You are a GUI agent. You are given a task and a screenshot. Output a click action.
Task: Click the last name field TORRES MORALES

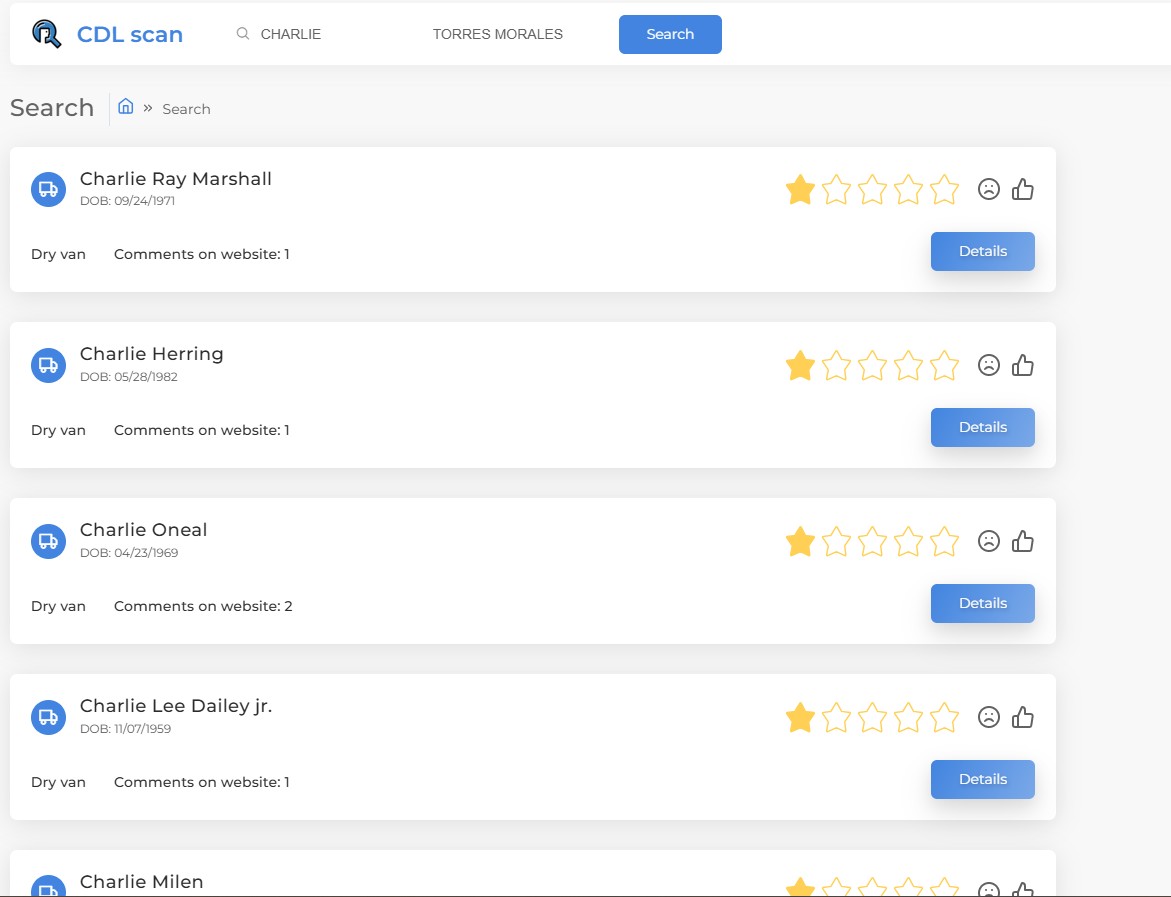[497, 34]
